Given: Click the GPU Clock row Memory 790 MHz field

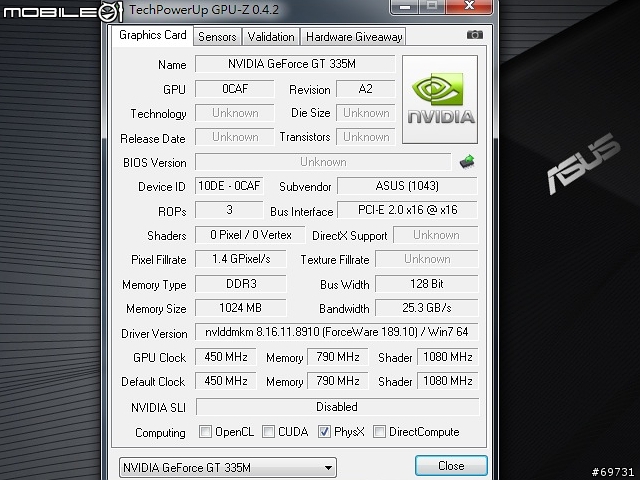Looking at the screenshot, I should coord(338,357).
